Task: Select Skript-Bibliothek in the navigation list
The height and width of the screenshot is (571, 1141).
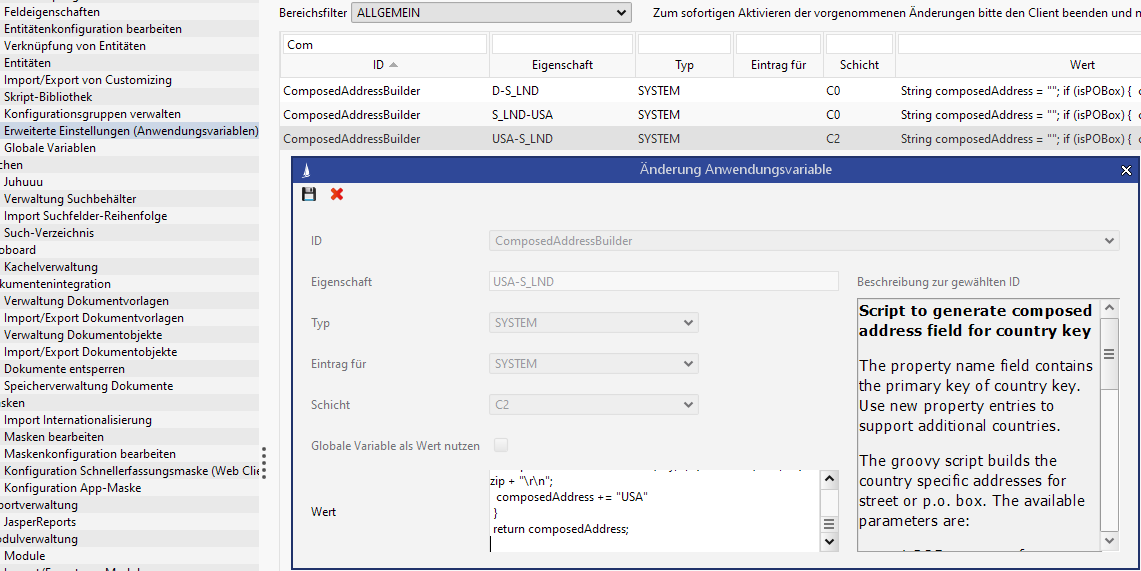Action: point(48,97)
